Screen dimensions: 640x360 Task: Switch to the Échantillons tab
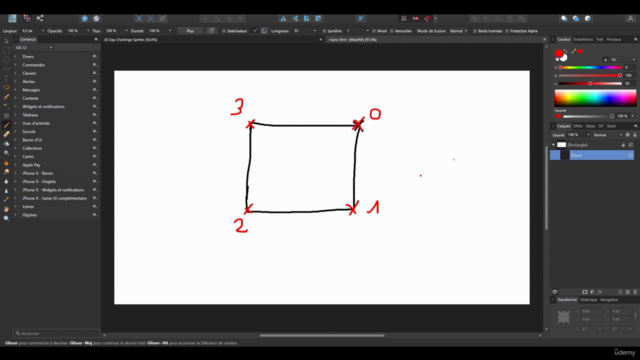583,40
